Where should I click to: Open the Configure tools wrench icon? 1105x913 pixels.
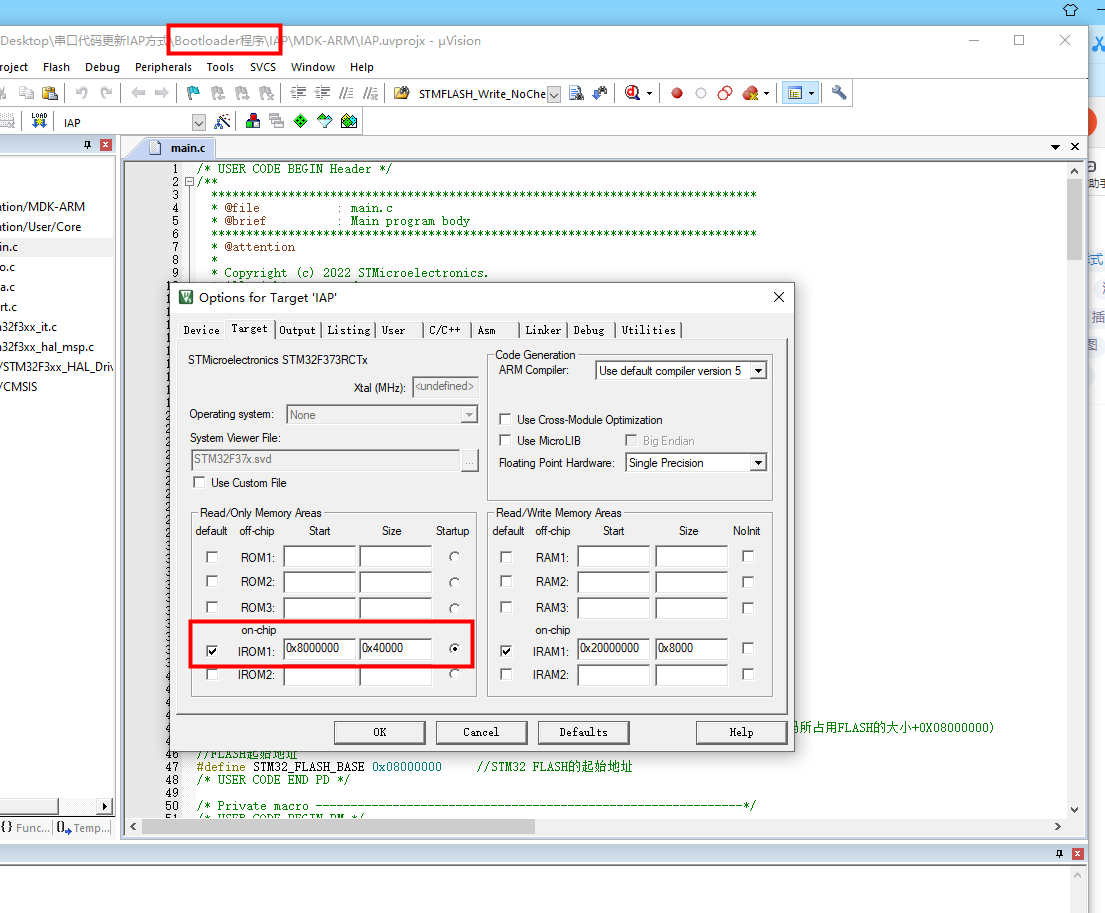point(837,91)
